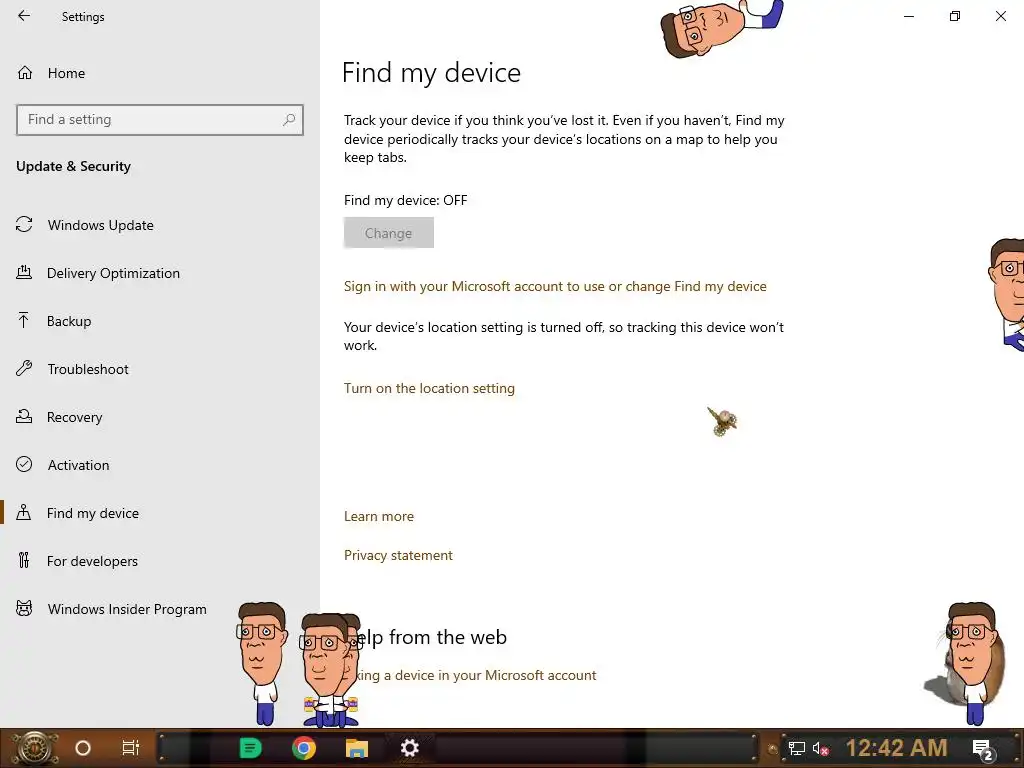This screenshot has width=1024, height=768.
Task: Click the Settings gear on taskbar
Action: [x=409, y=748]
